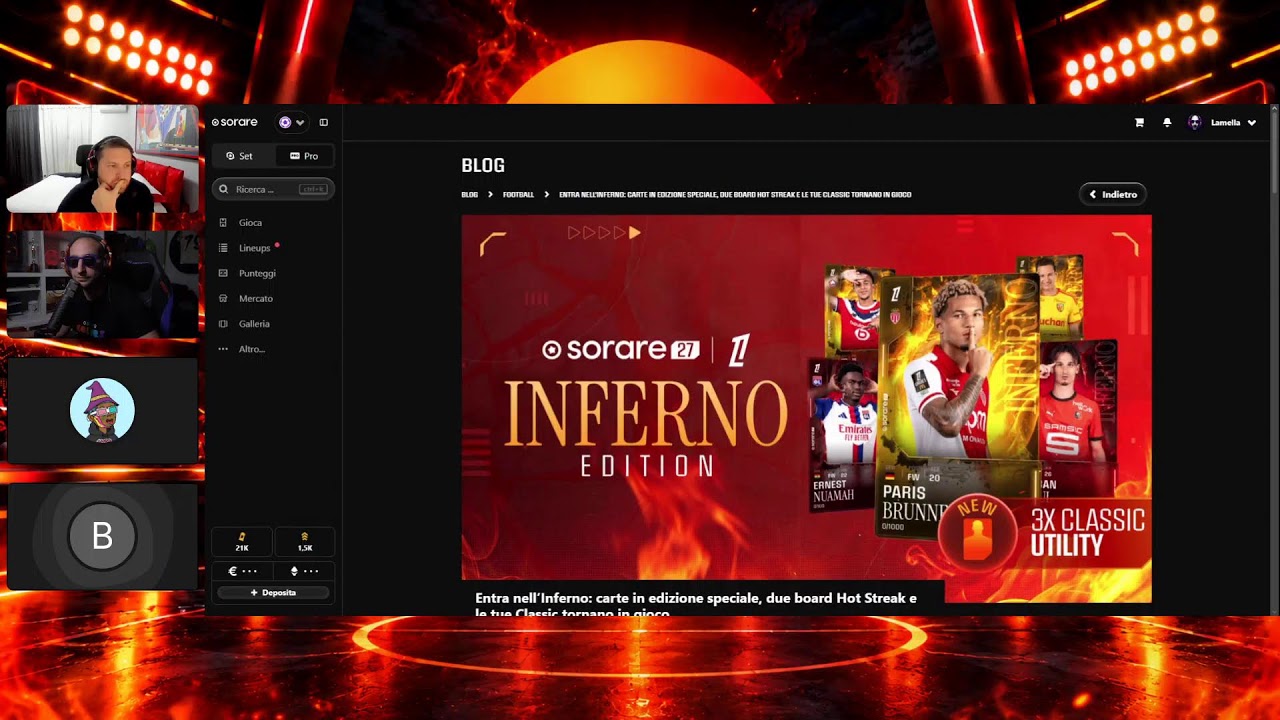The width and height of the screenshot is (1280, 720).
Task: Click the BLOG breadcrumb link
Action: pyautogui.click(x=469, y=195)
